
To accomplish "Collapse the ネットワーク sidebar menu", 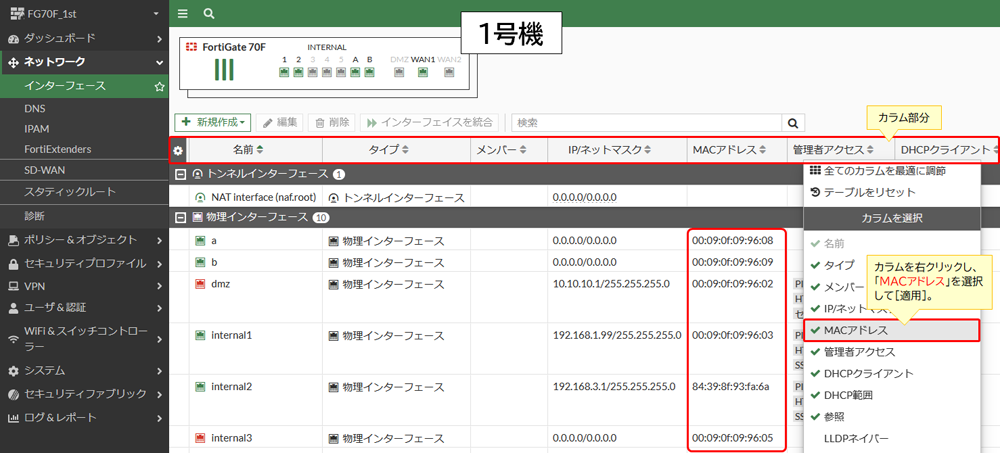I will 159,63.
